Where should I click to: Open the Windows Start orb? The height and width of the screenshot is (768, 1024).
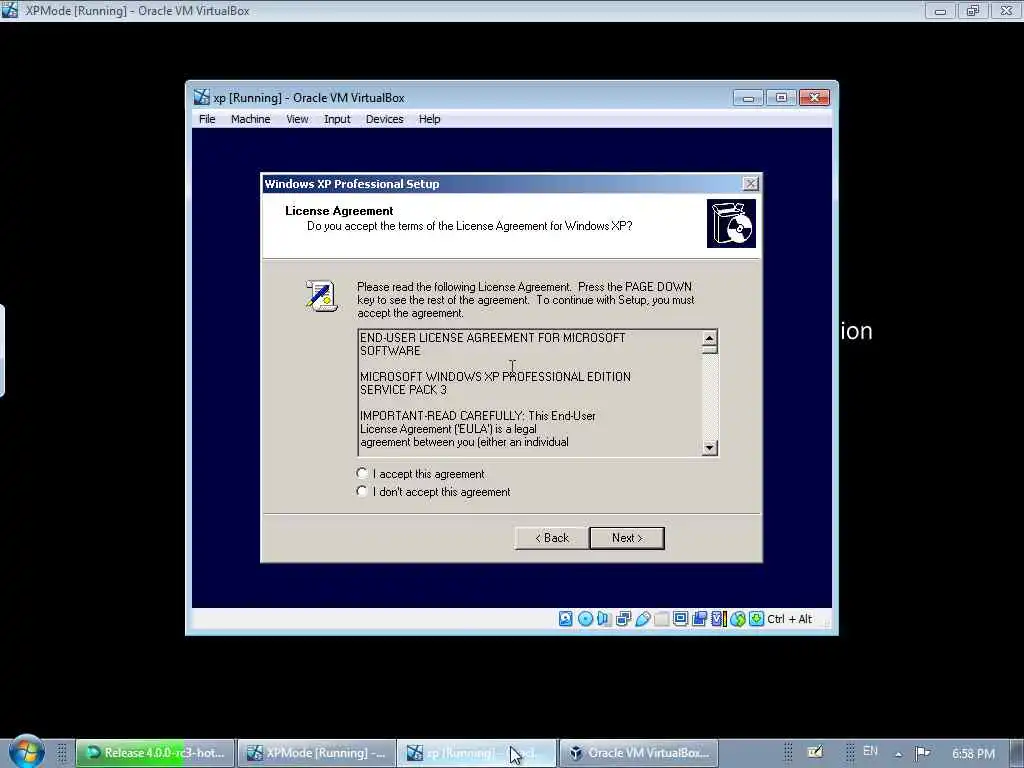(25, 751)
